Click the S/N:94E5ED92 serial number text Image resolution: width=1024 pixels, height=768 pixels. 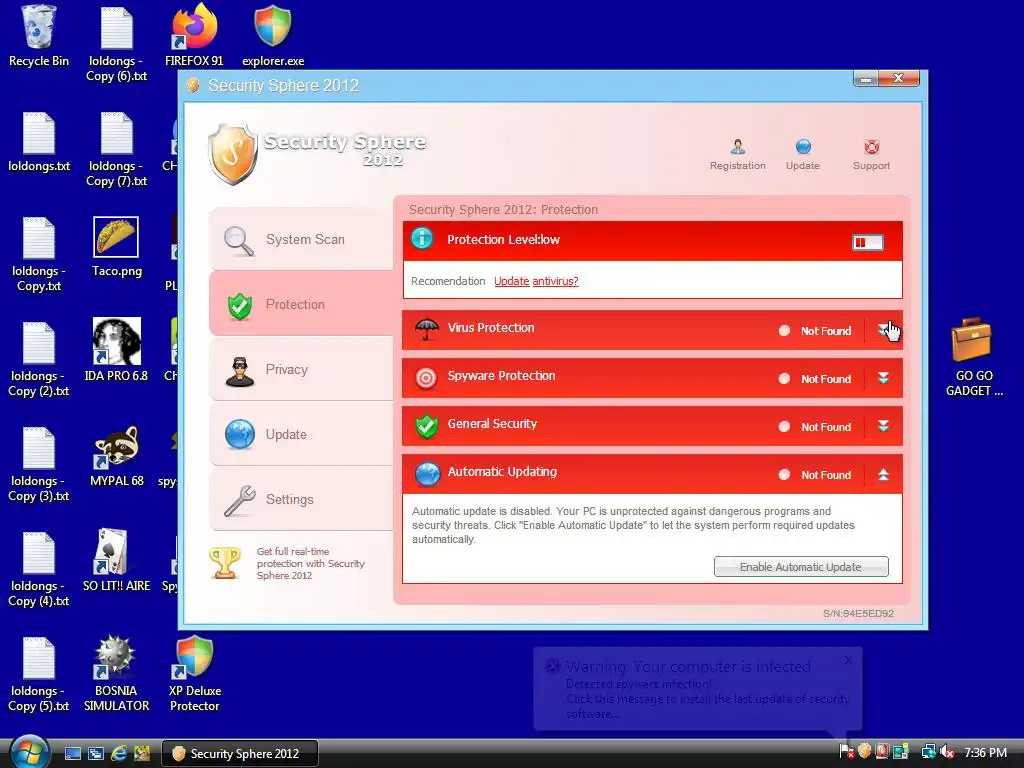pos(858,613)
